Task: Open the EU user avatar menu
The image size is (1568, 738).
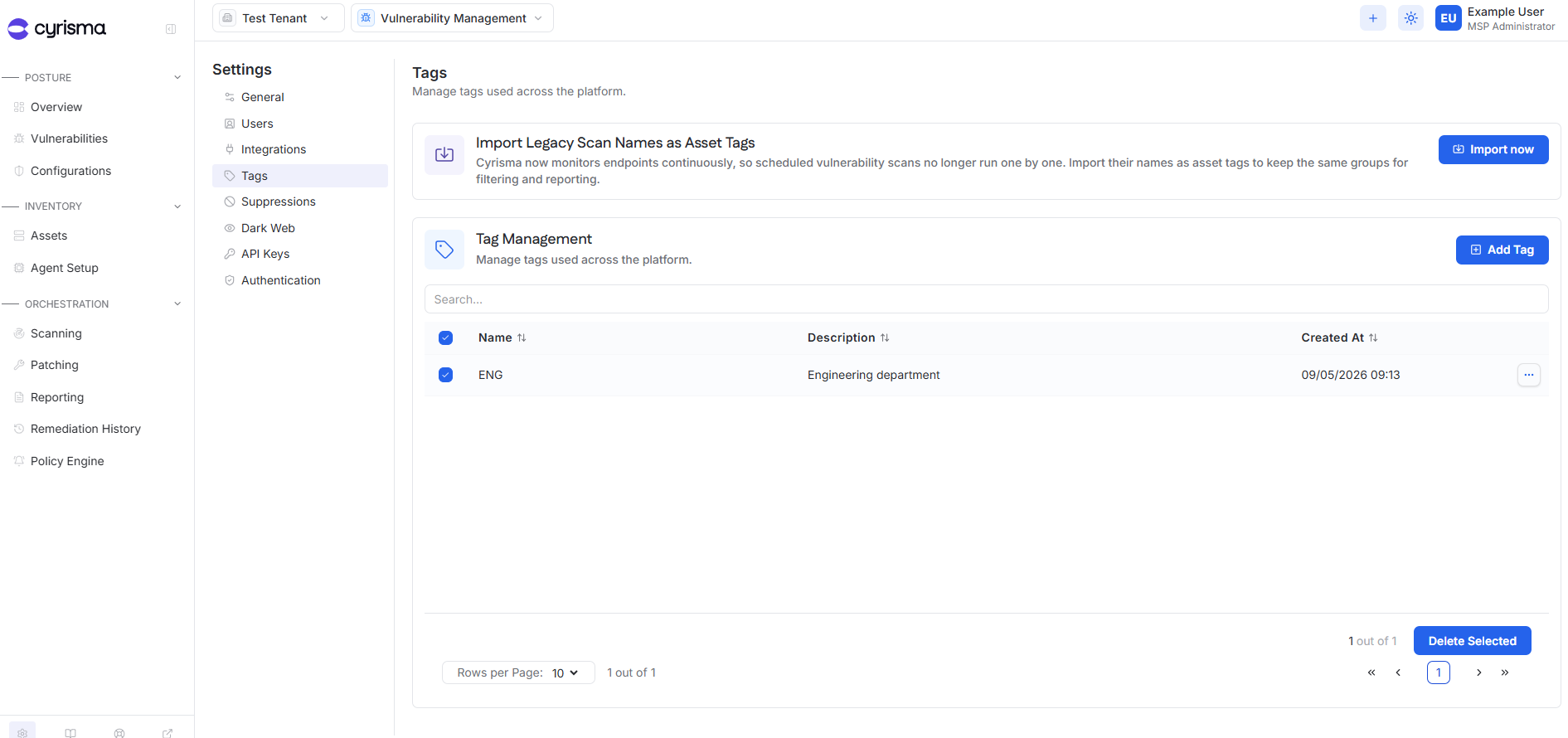Action: pyautogui.click(x=1449, y=18)
